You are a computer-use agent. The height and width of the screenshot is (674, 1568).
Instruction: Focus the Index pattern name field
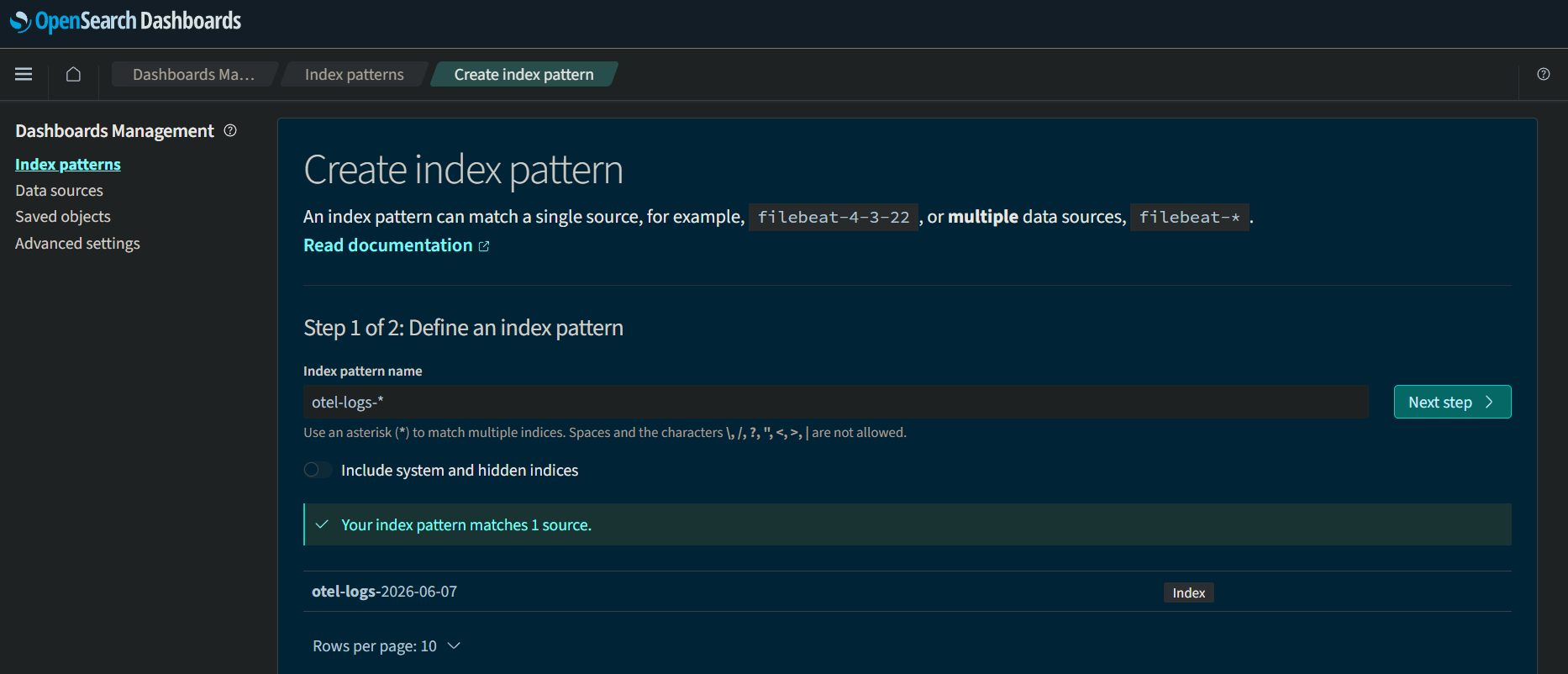(835, 402)
